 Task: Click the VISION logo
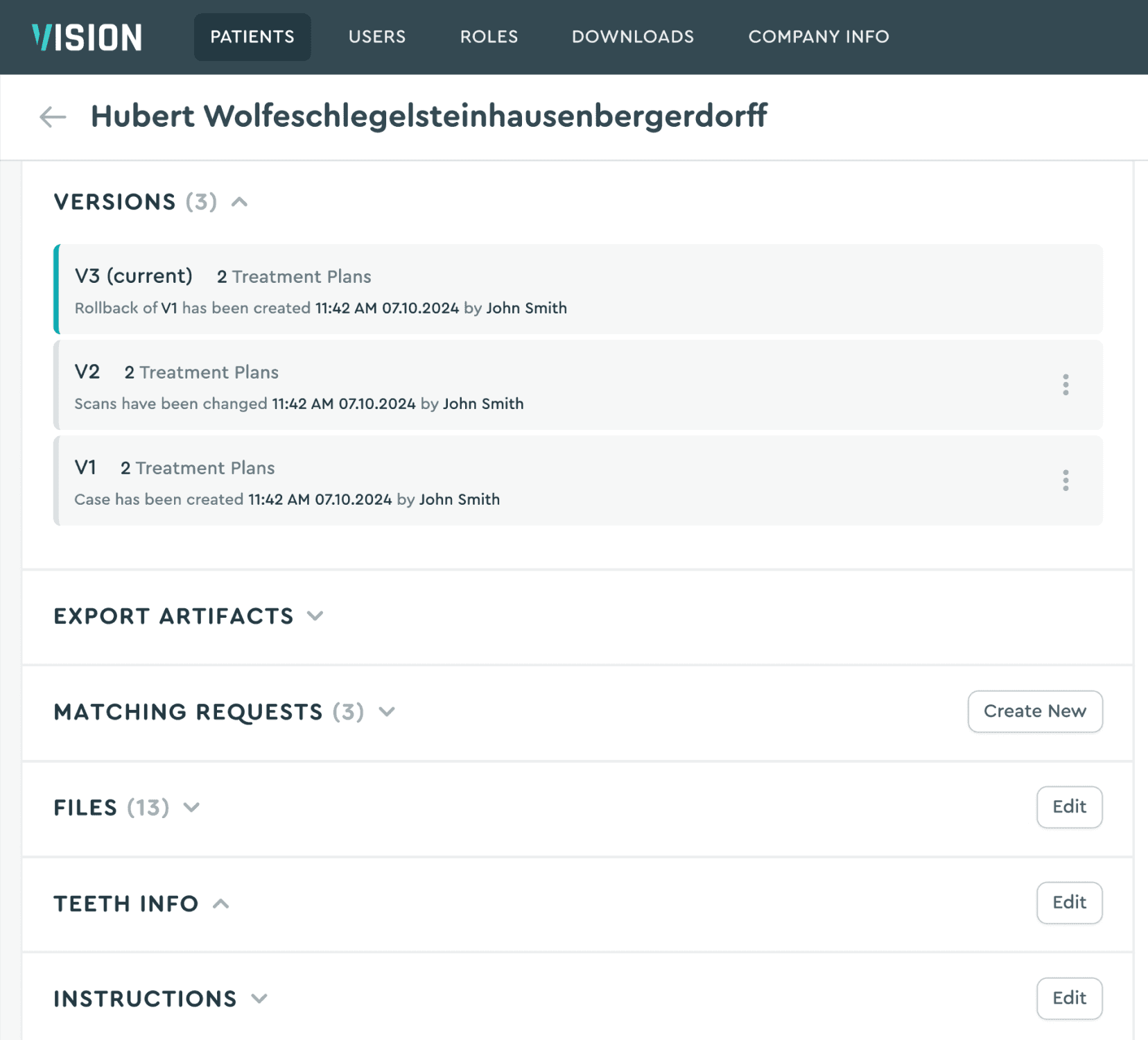click(86, 37)
